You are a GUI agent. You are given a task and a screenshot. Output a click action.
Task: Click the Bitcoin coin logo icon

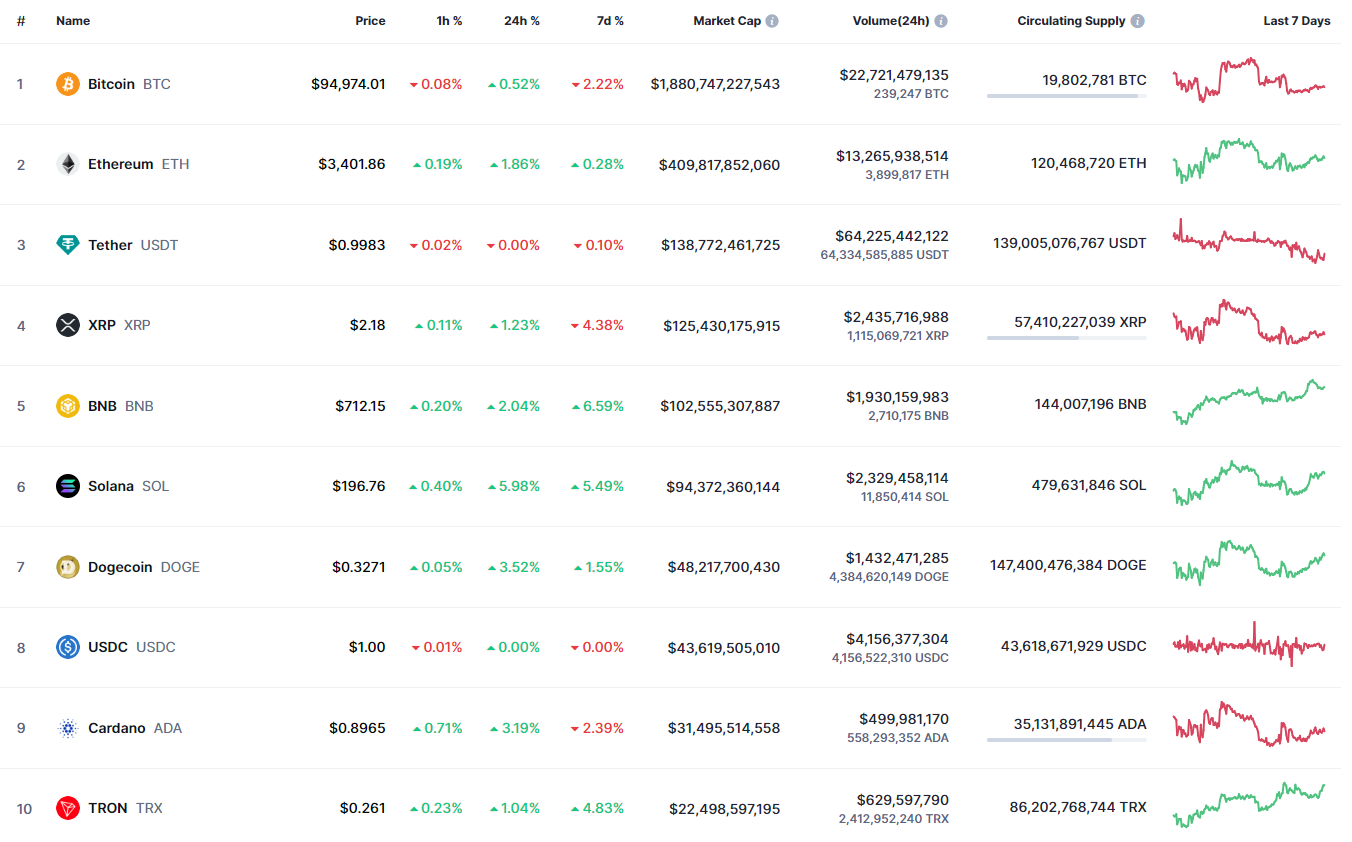tap(68, 84)
